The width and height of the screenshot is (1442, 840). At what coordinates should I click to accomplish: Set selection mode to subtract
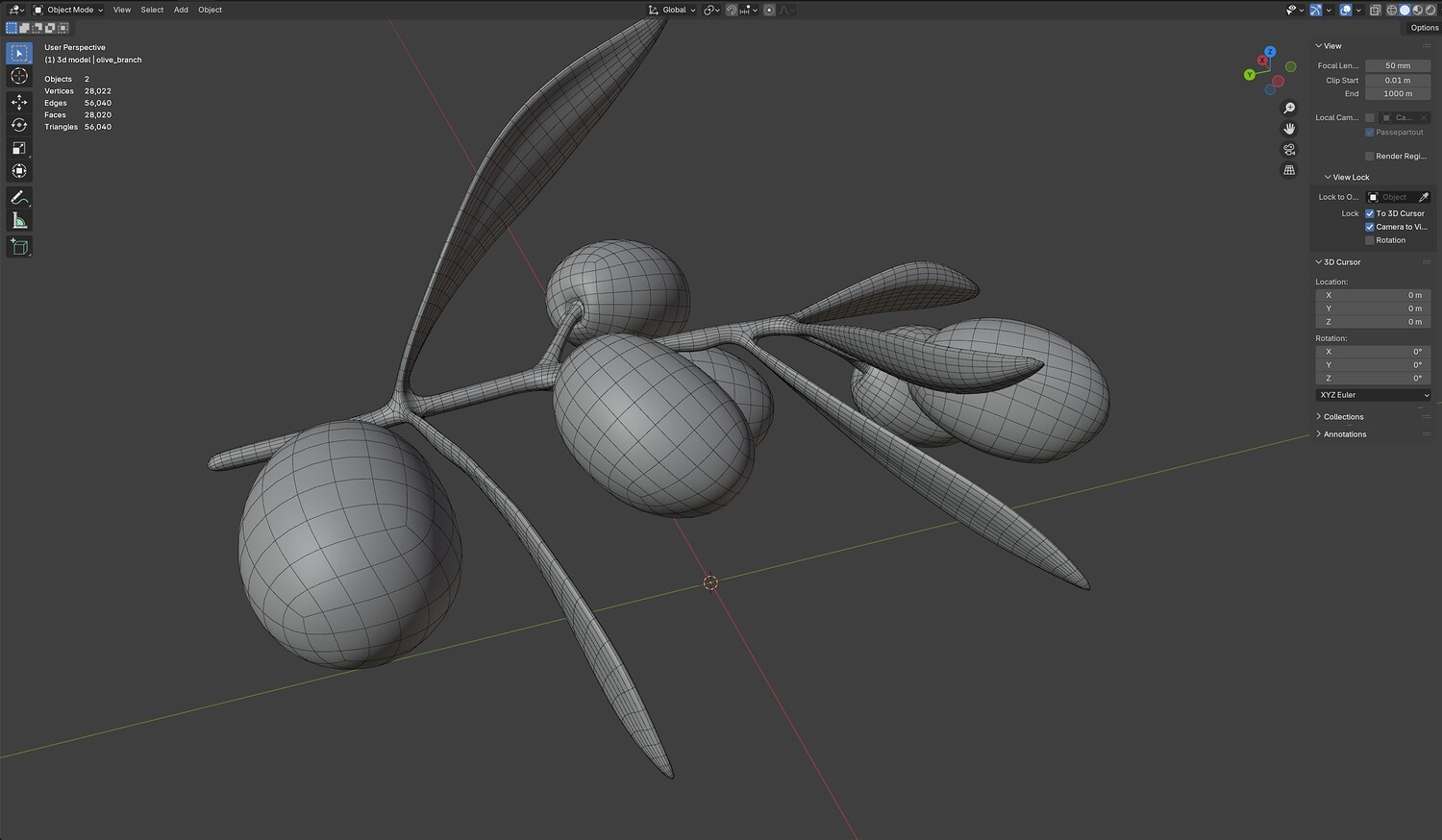(x=37, y=28)
